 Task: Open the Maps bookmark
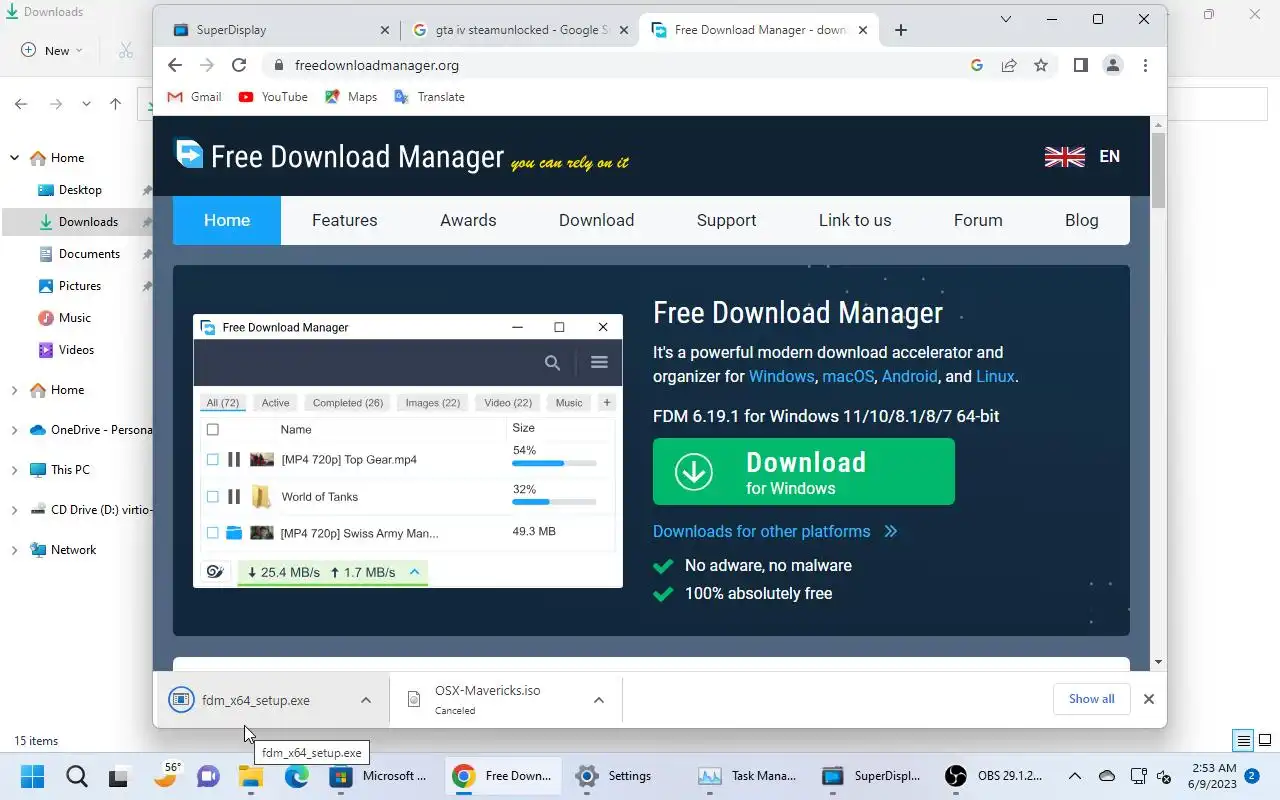tap(351, 97)
